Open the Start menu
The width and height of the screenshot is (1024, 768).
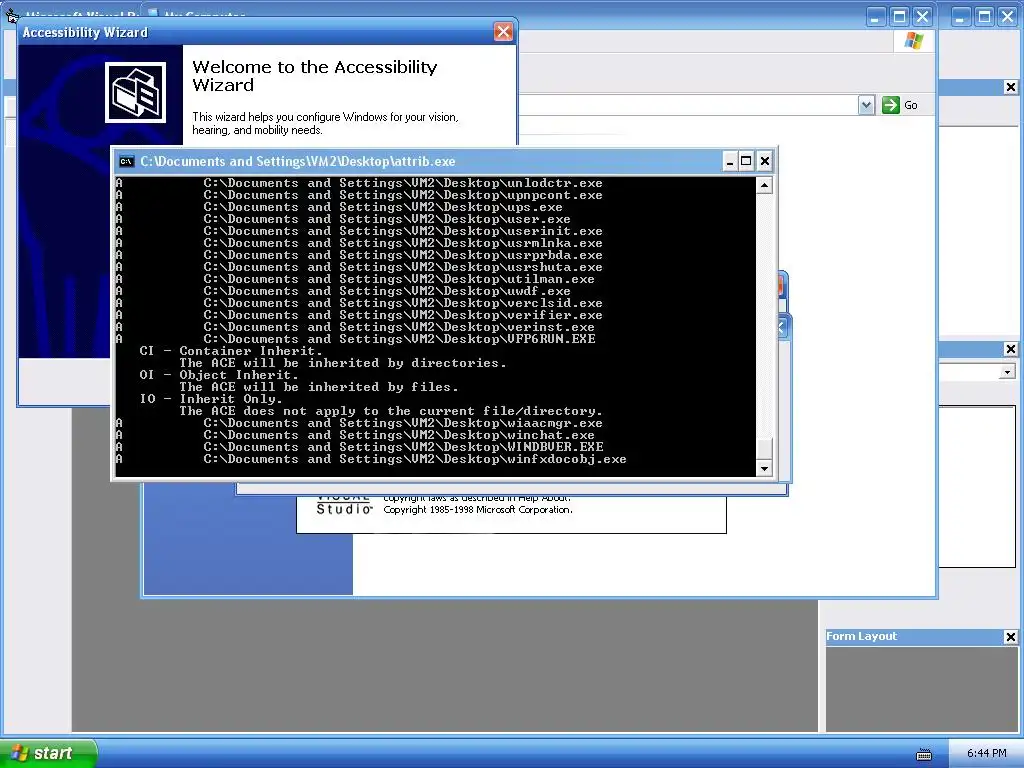[48, 753]
